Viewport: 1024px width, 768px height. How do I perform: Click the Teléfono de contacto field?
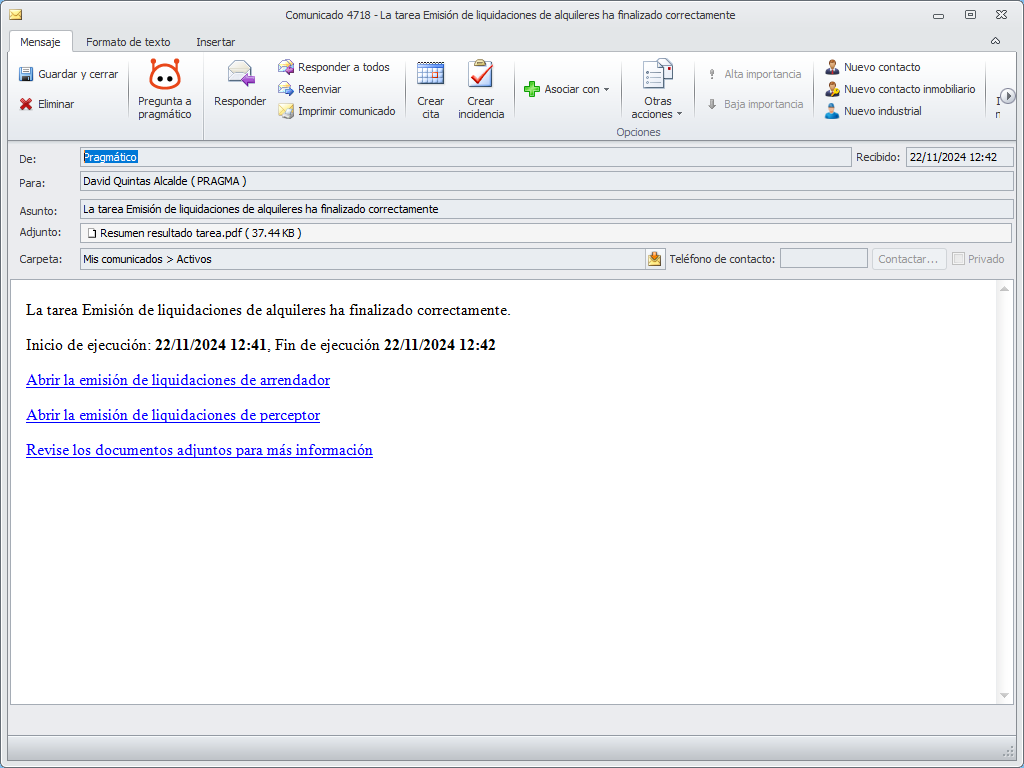tap(824, 259)
